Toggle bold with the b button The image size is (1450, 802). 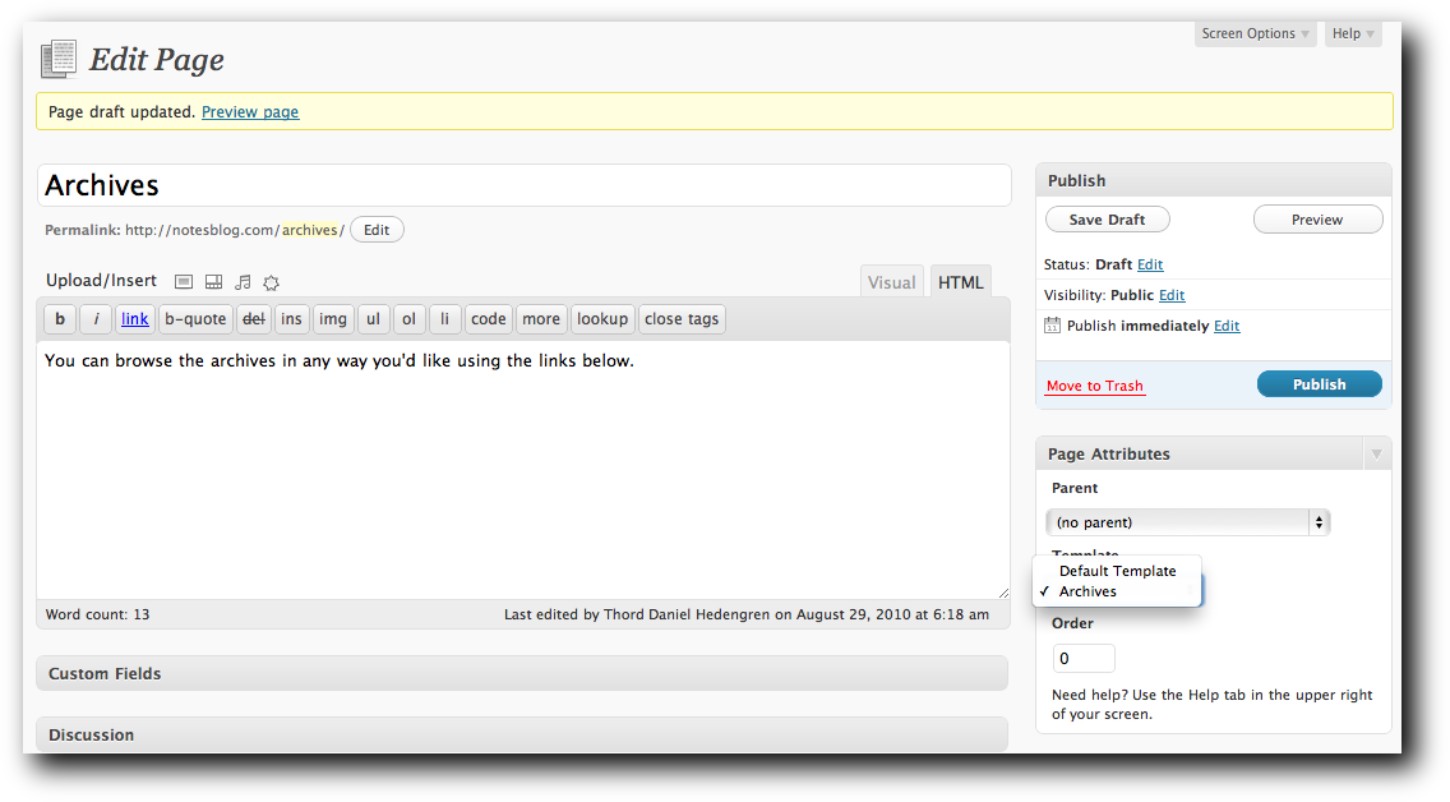[x=60, y=319]
